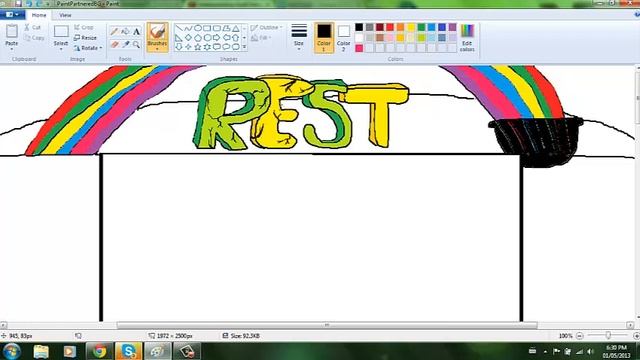Choose the Up arrow shape
This screenshot has height=360, width=640.
[236, 38]
